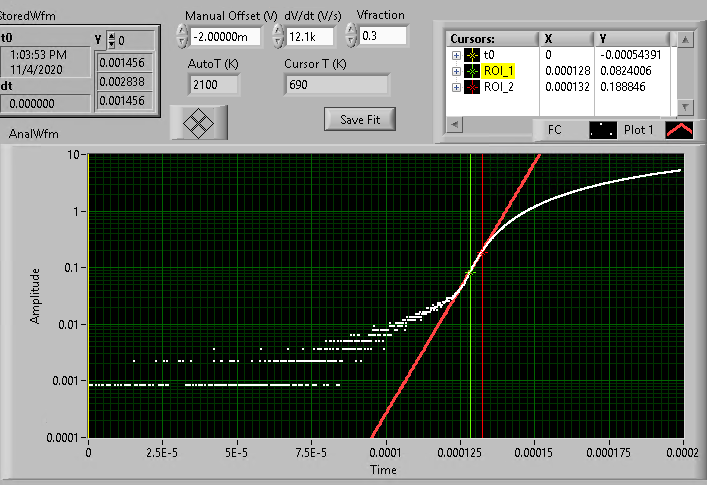Image resolution: width=707 pixels, height=485 pixels.
Task: Click the green ROI_1 cursor marker on plot
Action: pyautogui.click(x=470, y=272)
